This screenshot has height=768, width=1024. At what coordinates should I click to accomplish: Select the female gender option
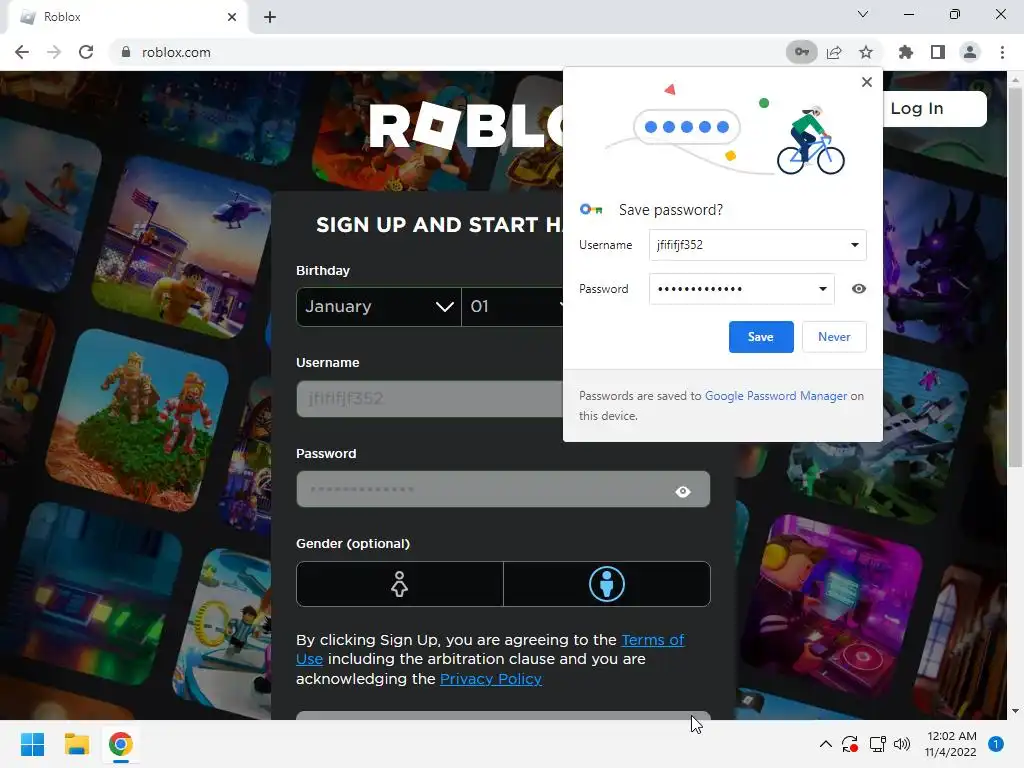click(x=400, y=584)
